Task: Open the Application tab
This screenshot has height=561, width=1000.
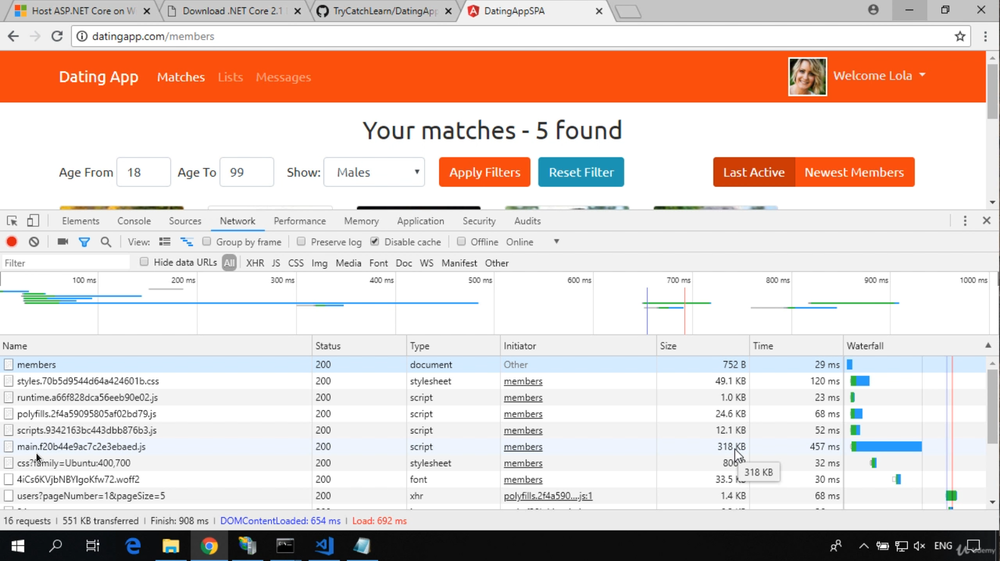Action: (x=420, y=221)
